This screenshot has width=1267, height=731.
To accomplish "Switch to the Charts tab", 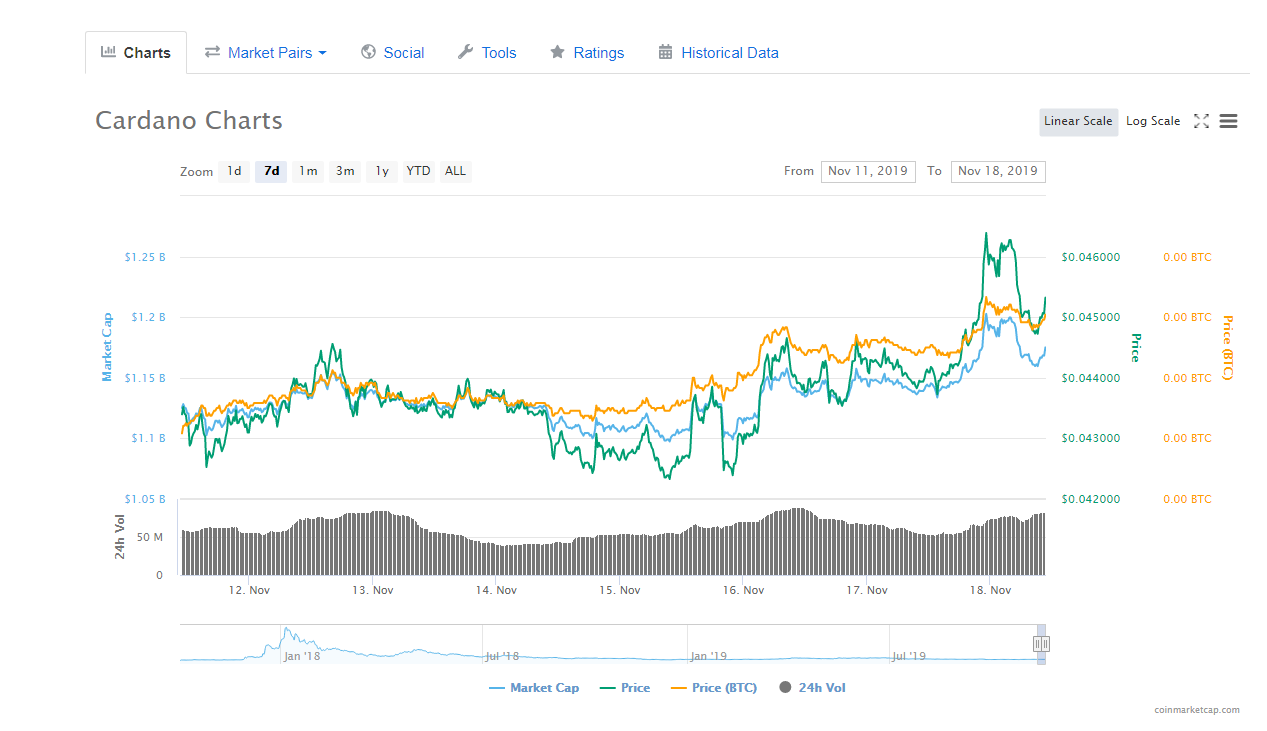I will click(x=136, y=53).
